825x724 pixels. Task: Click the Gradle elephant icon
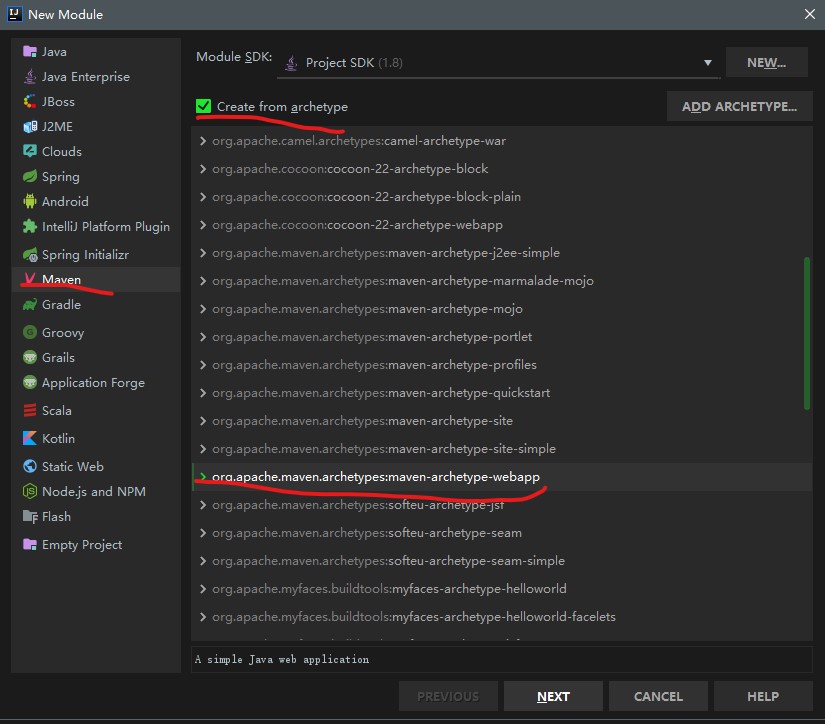tap(29, 305)
